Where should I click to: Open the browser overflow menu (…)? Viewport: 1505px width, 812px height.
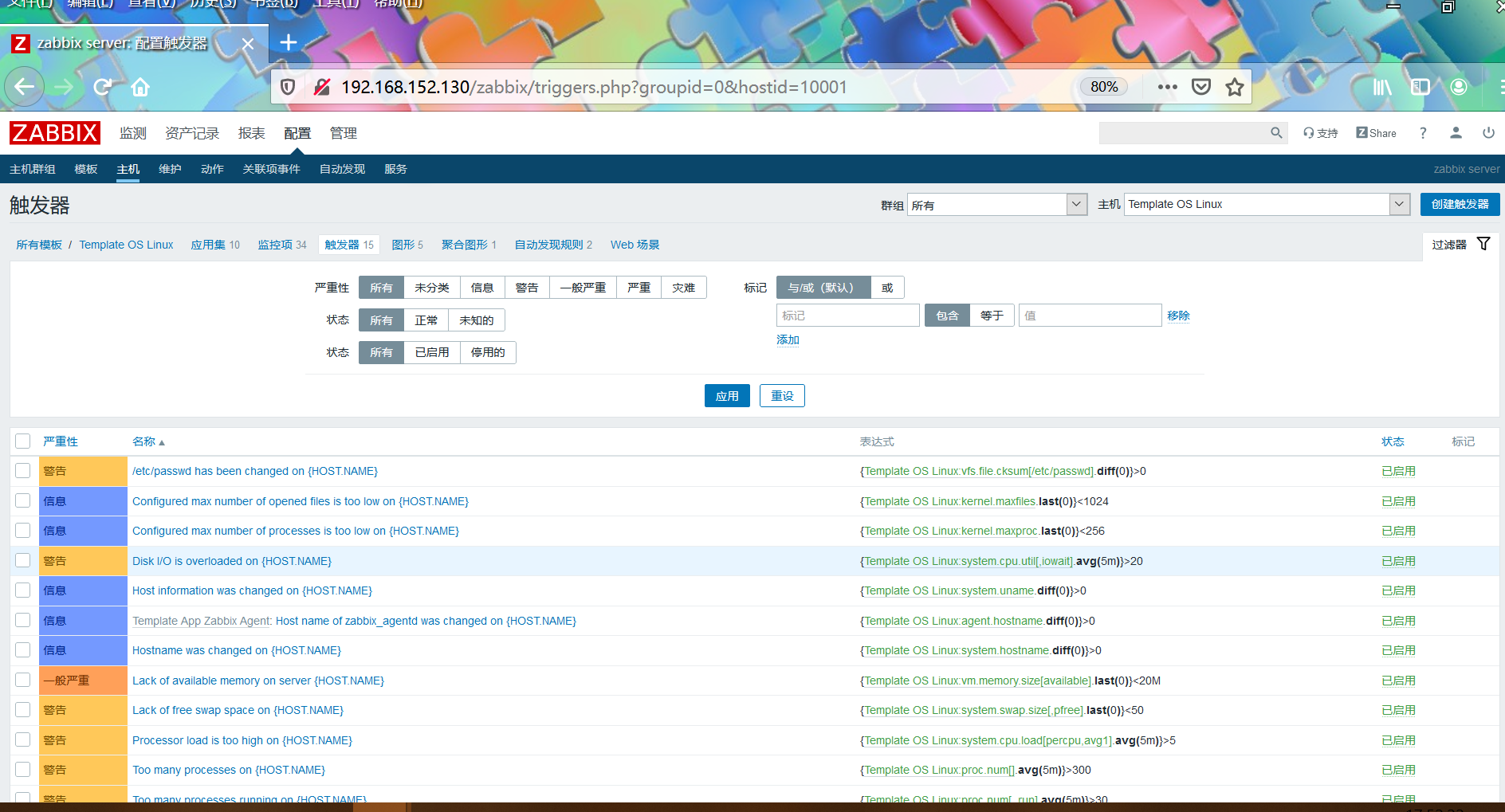[1166, 87]
